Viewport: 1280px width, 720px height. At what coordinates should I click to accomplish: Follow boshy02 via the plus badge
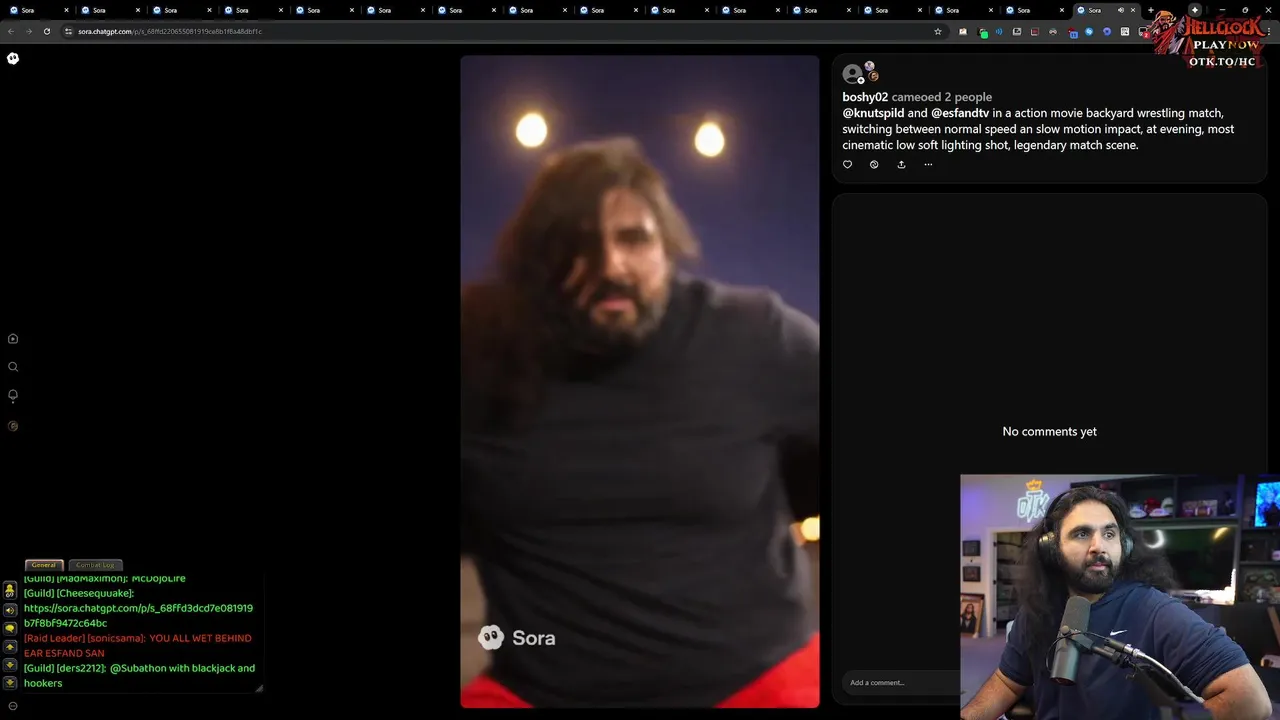pos(861,81)
